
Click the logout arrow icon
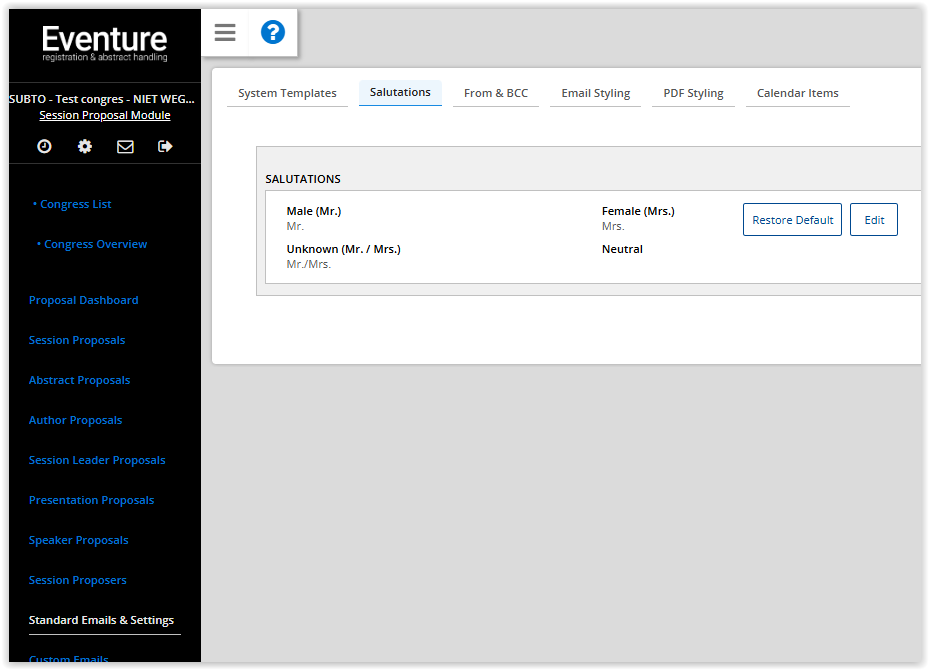[x=166, y=146]
